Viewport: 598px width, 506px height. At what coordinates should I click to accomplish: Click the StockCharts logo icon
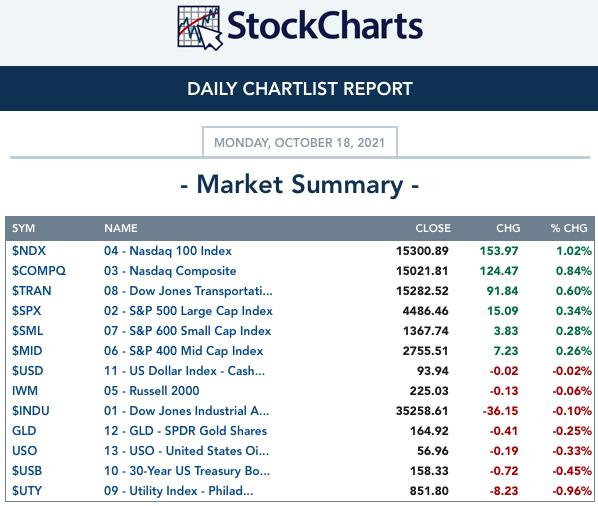pyautogui.click(x=199, y=28)
